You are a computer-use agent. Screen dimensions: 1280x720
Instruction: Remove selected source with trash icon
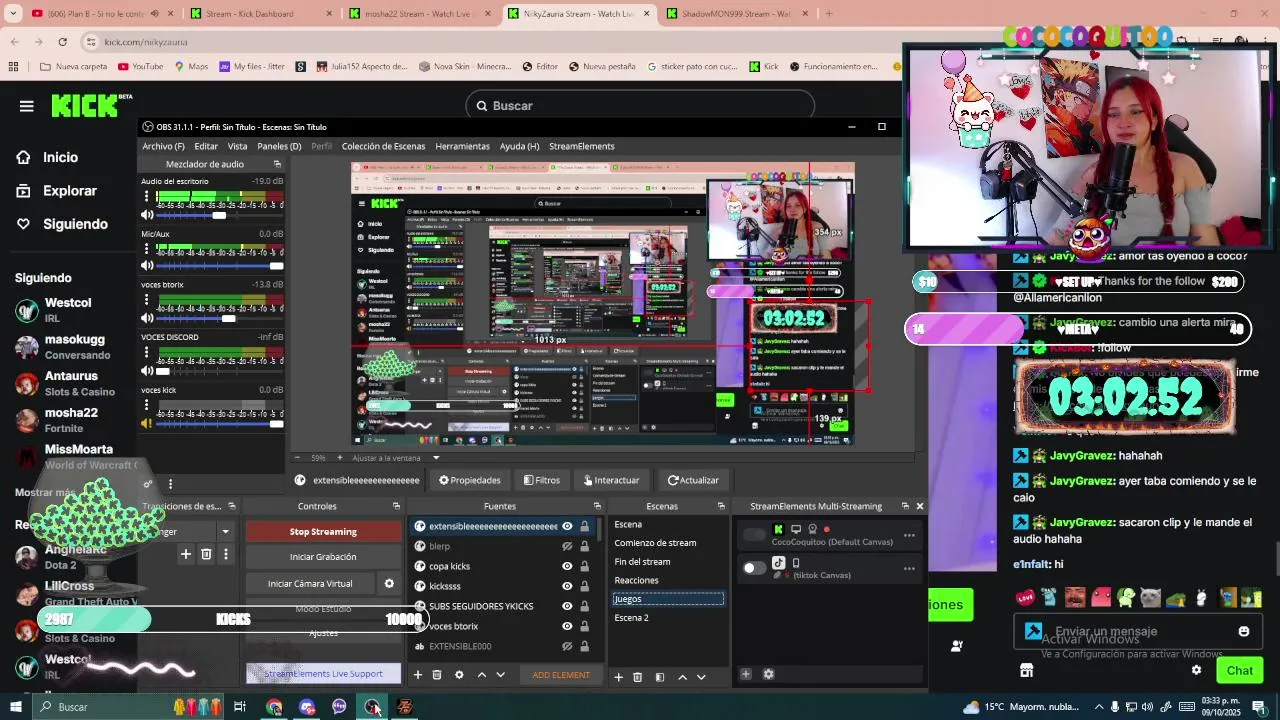(x=437, y=676)
